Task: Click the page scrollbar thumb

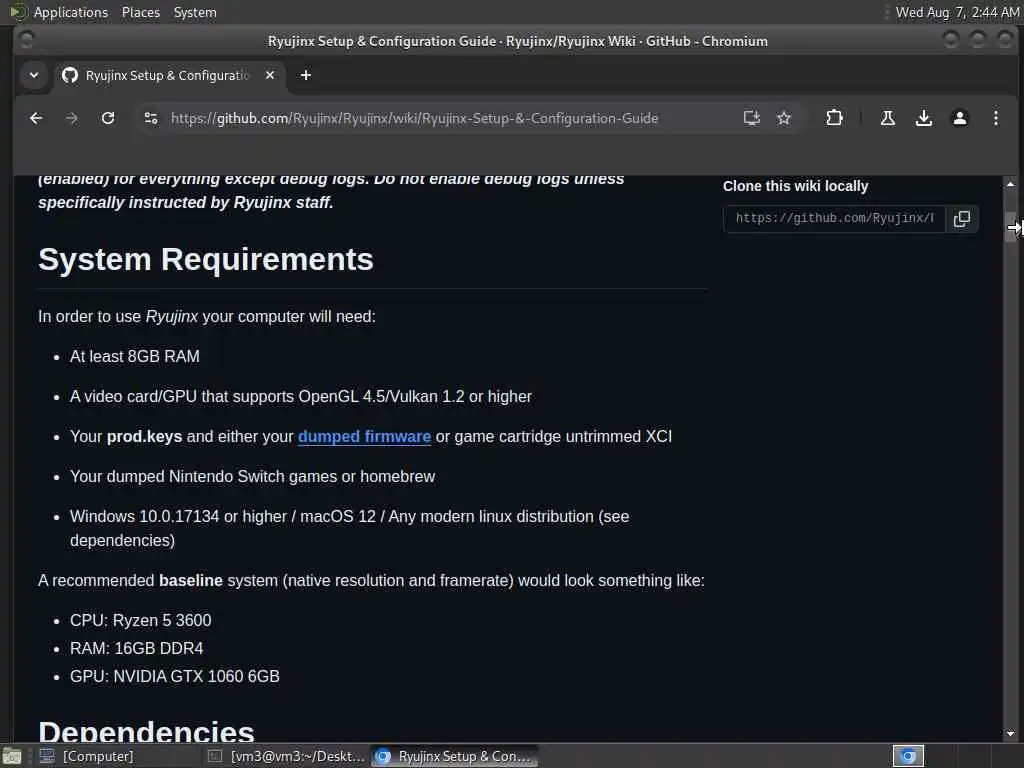Action: (x=1010, y=227)
